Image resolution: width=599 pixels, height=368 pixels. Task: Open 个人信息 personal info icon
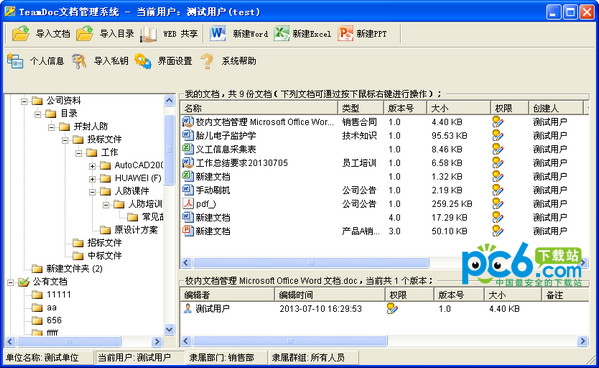tap(15, 61)
